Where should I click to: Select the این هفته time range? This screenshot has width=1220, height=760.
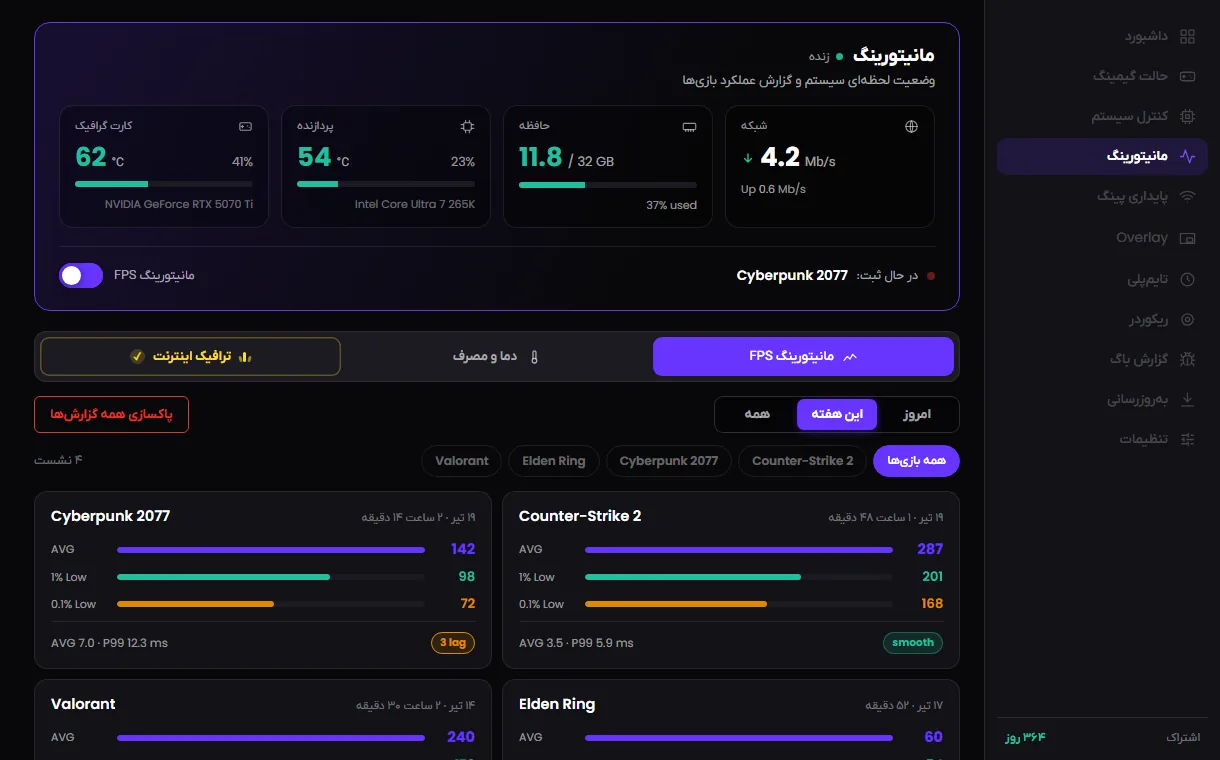(x=836, y=414)
